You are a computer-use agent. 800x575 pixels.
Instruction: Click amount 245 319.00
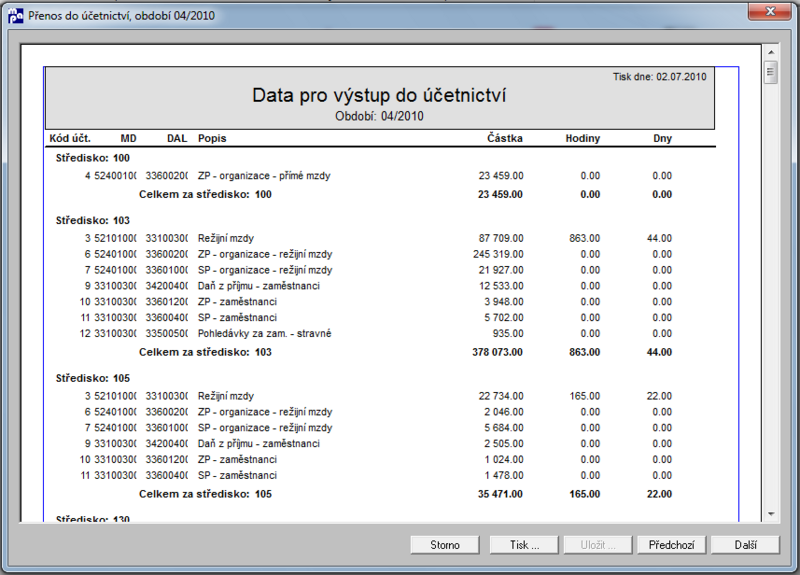498,254
